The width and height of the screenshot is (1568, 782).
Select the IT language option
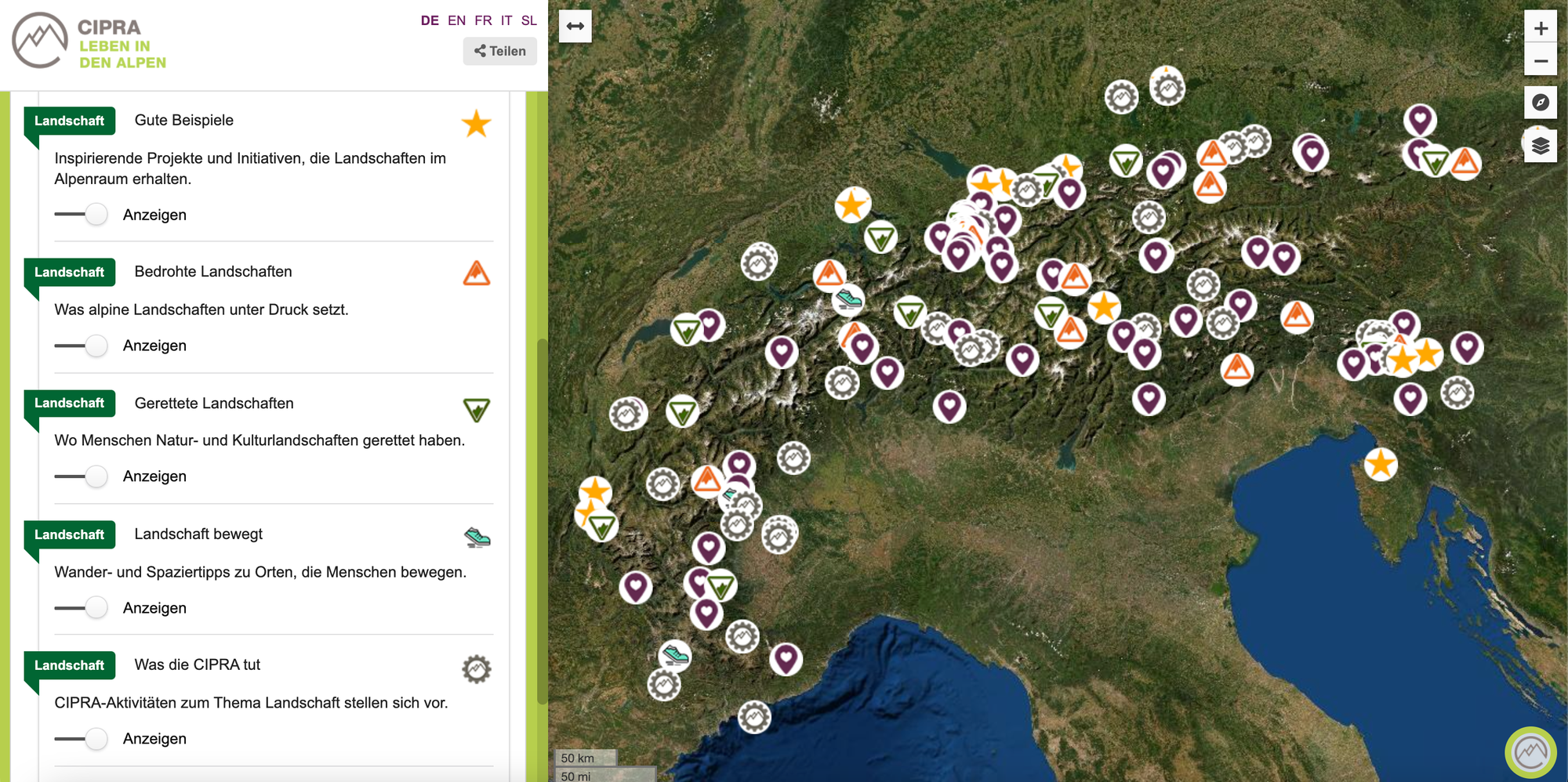point(506,20)
